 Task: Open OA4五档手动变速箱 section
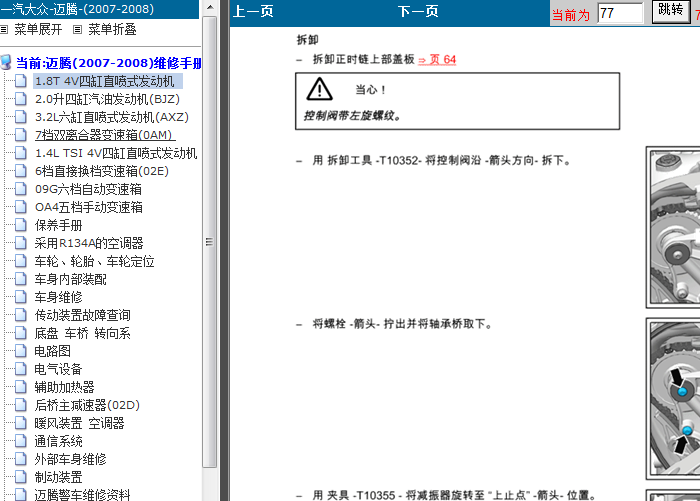coord(89,207)
